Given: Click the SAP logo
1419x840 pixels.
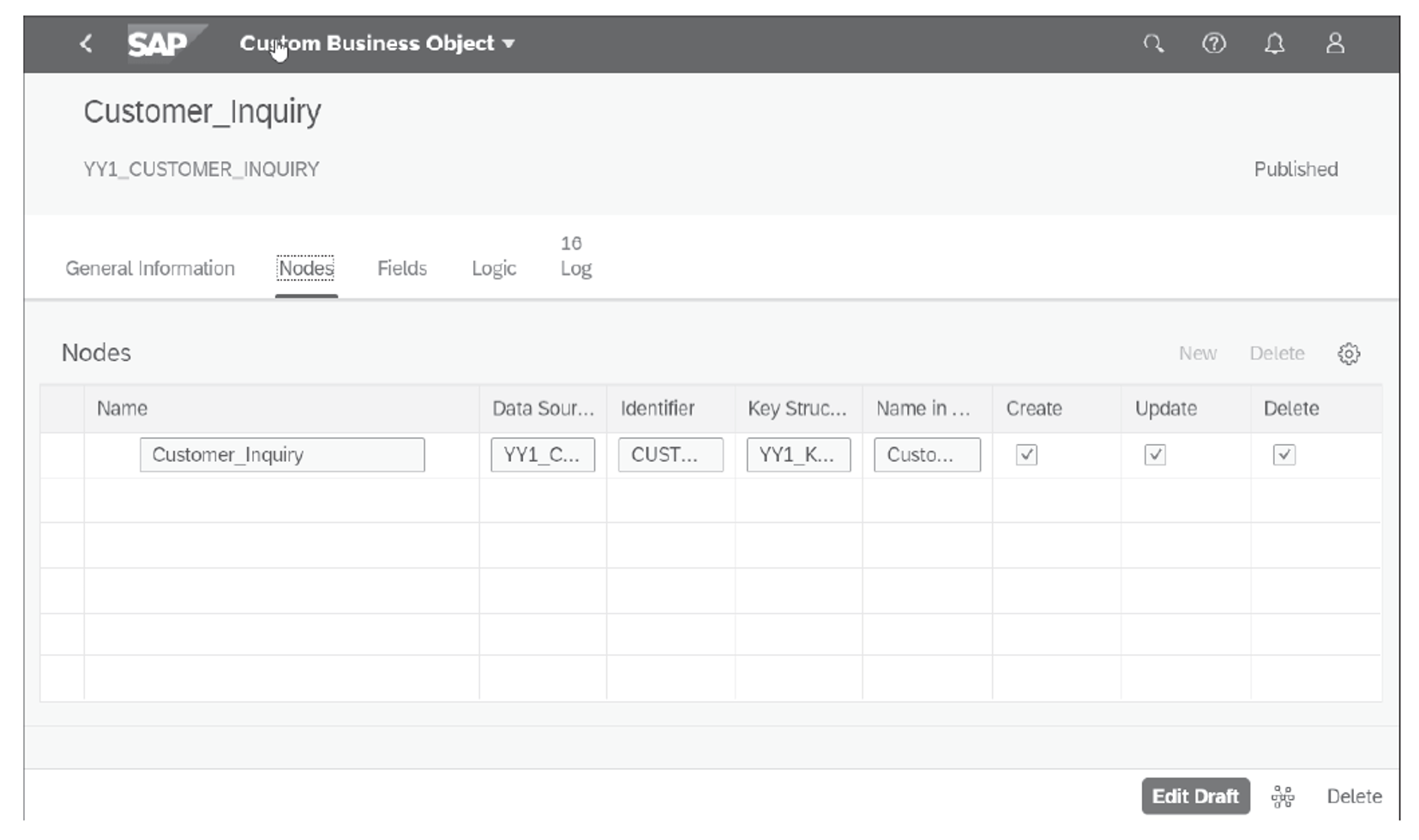Looking at the screenshot, I should (x=159, y=44).
